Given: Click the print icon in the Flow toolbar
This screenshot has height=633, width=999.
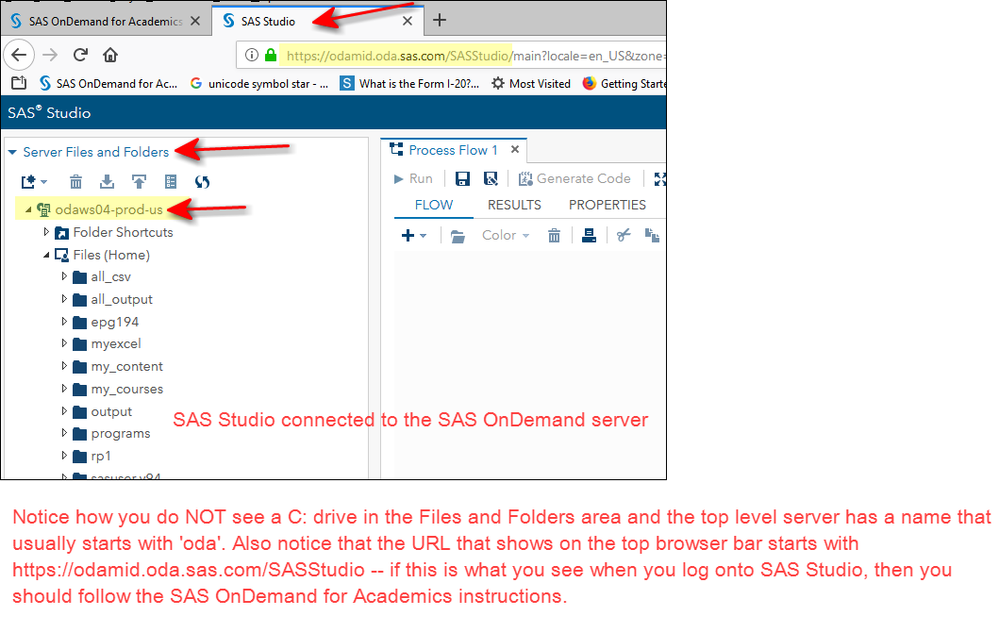Looking at the screenshot, I should [589, 236].
